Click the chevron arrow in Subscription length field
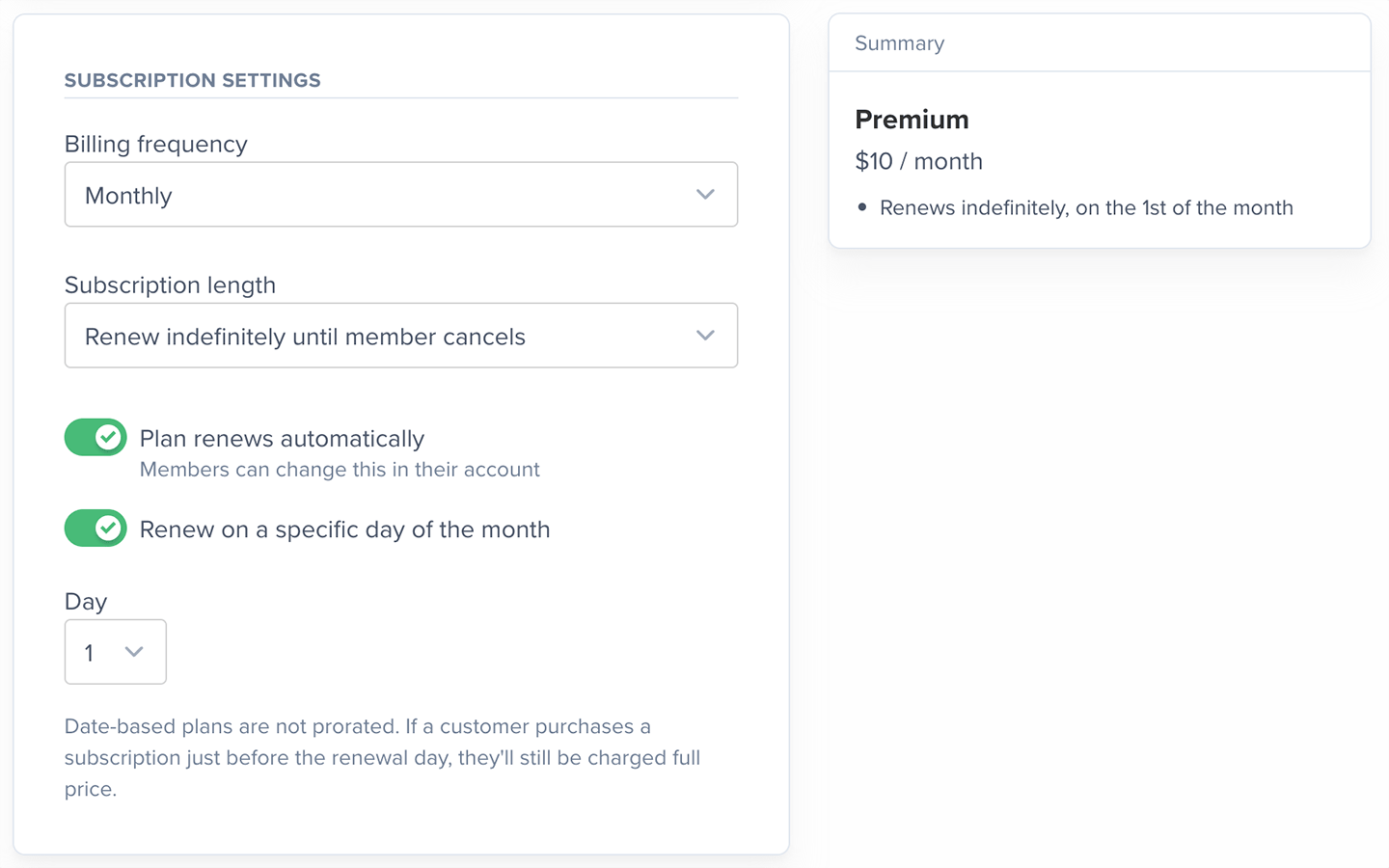Image resolution: width=1389 pixels, height=868 pixels. [x=705, y=336]
